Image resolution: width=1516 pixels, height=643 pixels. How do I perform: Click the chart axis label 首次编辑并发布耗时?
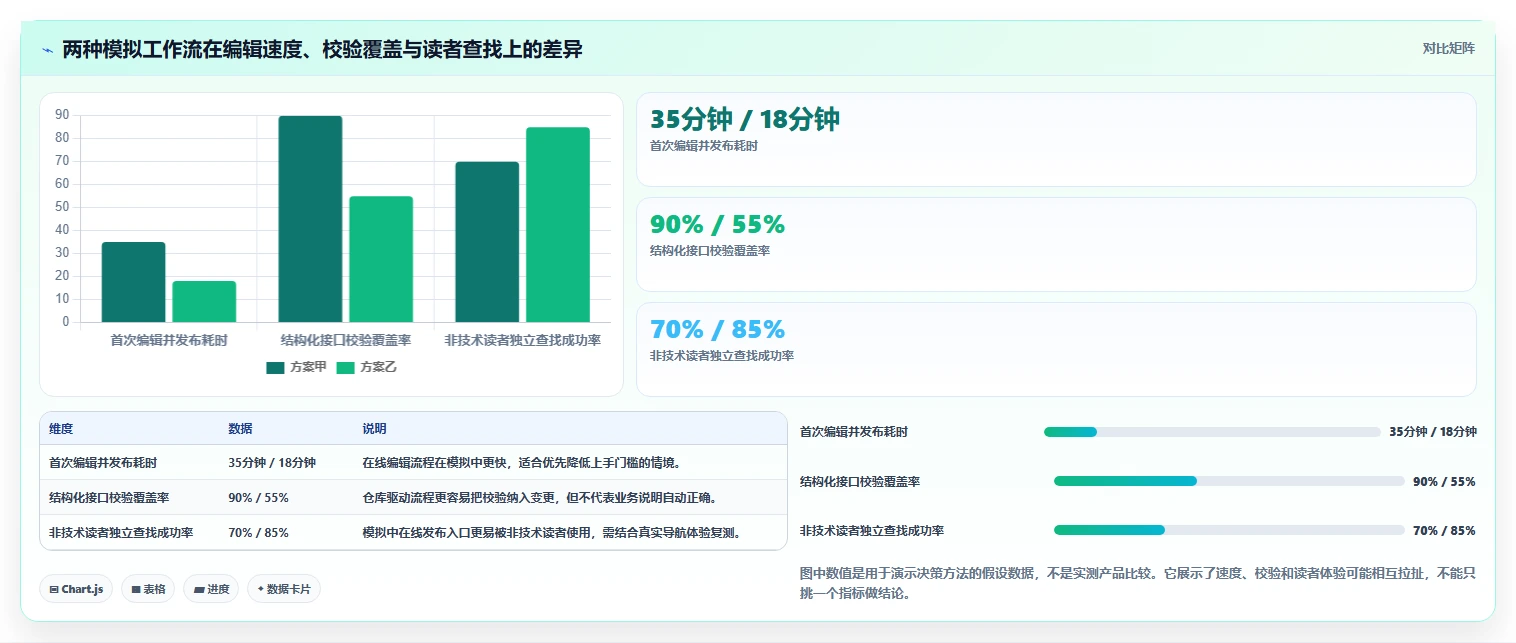tap(169, 340)
